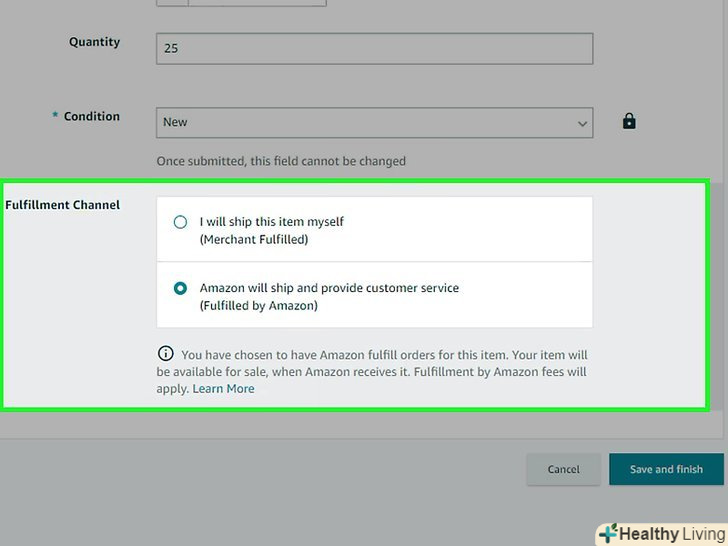
Task: Click the chevron arrow in Condition field
Action: click(x=582, y=123)
